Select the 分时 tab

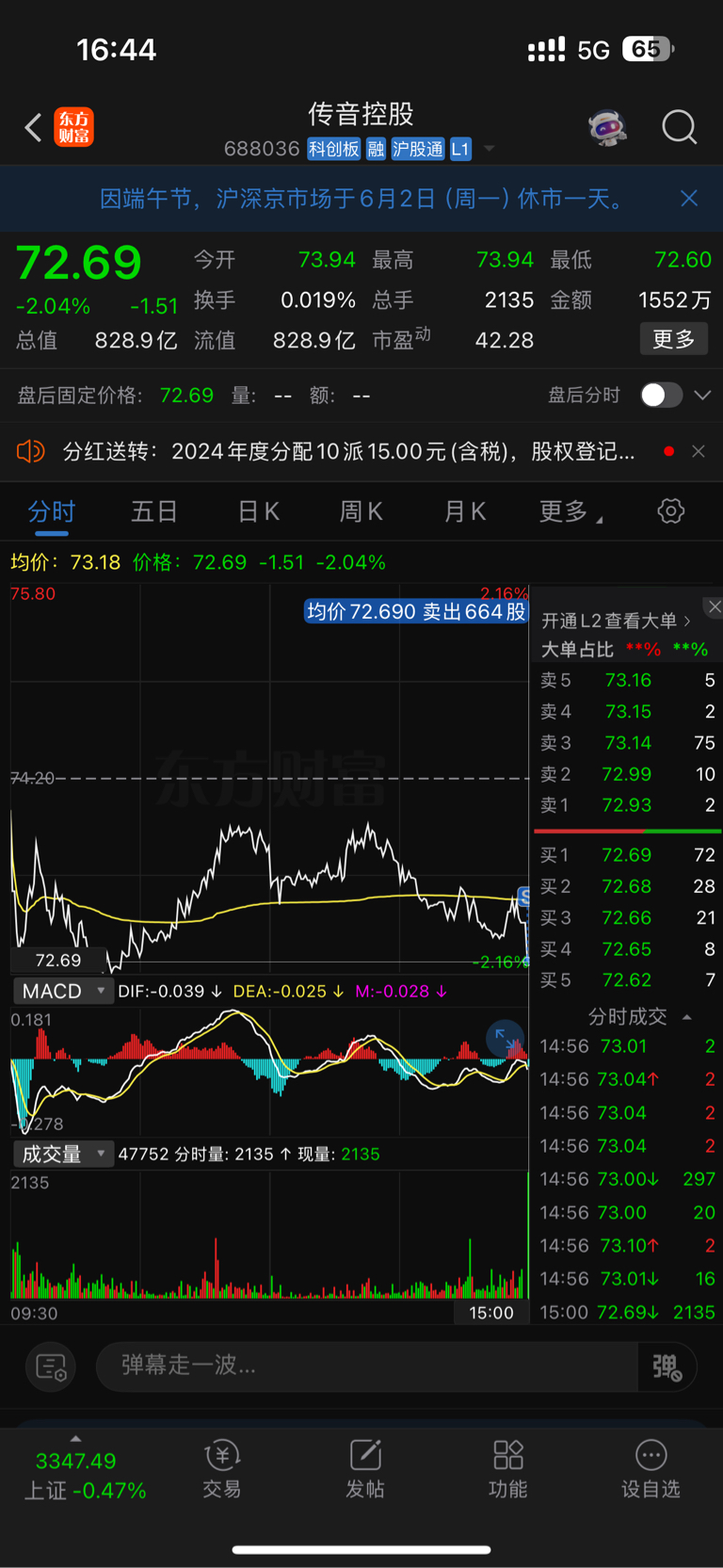click(52, 511)
